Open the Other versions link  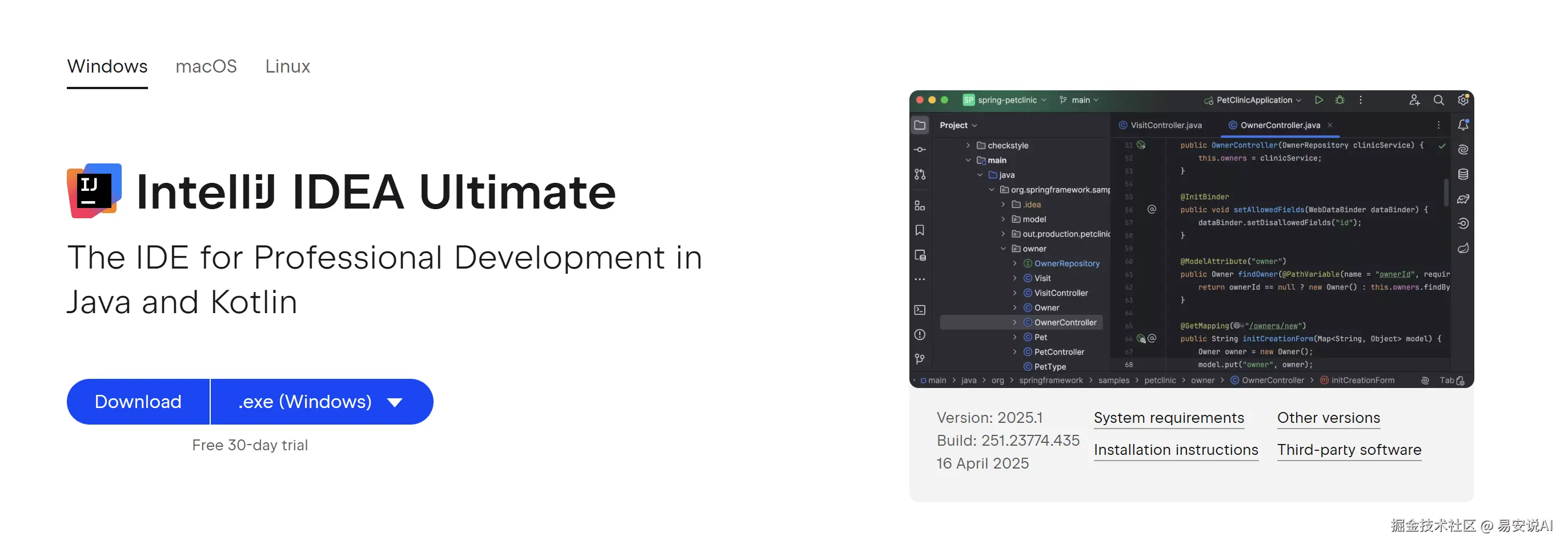(1328, 418)
